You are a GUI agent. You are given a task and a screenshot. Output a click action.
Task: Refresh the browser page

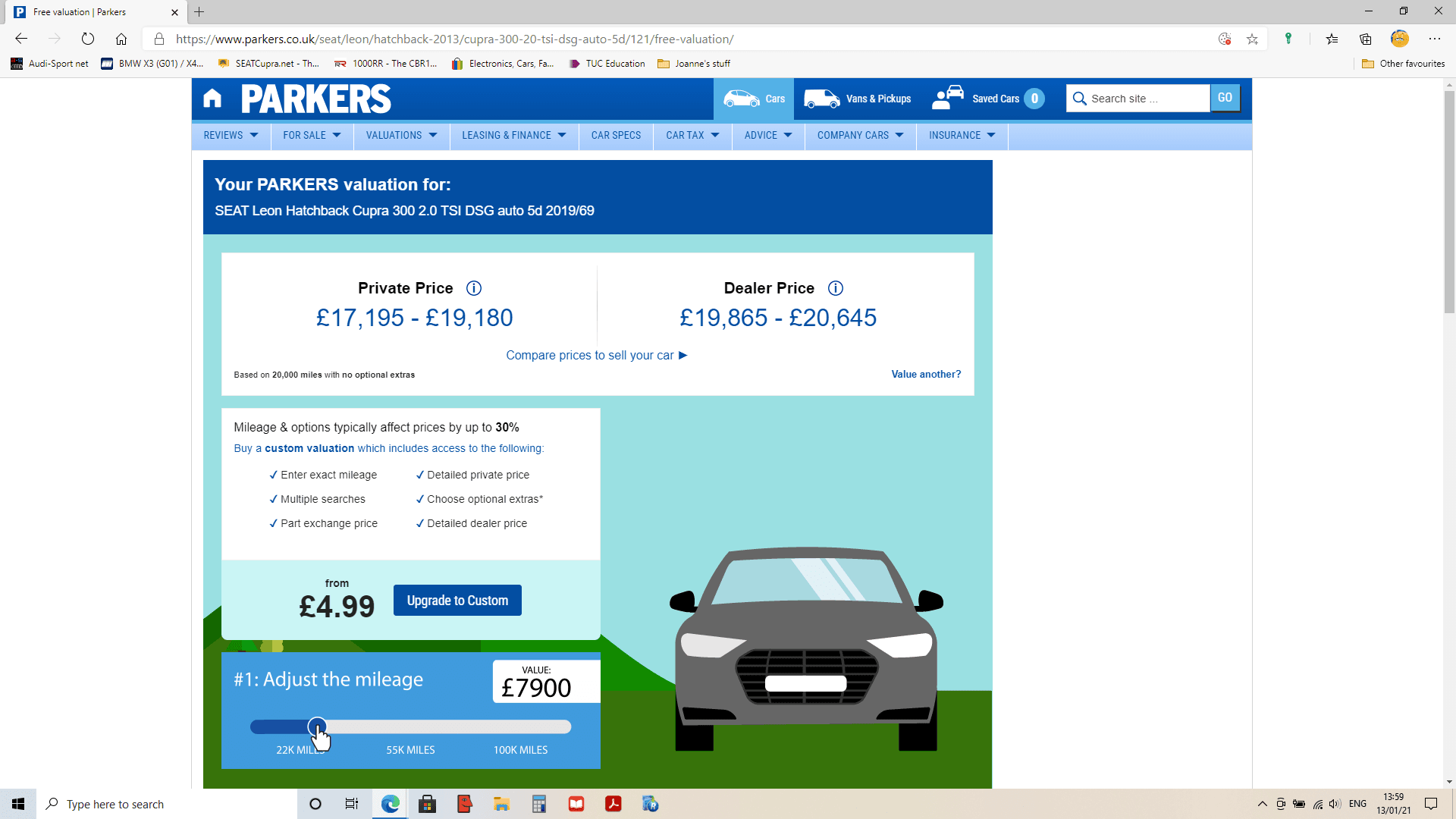point(88,39)
